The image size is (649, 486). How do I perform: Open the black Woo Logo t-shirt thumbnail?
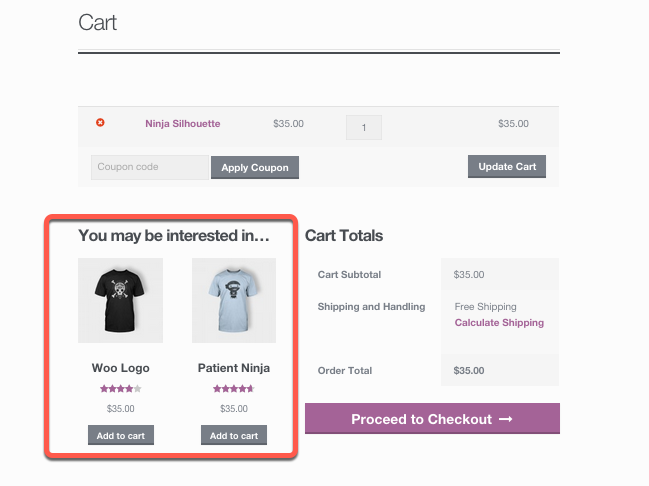121,300
